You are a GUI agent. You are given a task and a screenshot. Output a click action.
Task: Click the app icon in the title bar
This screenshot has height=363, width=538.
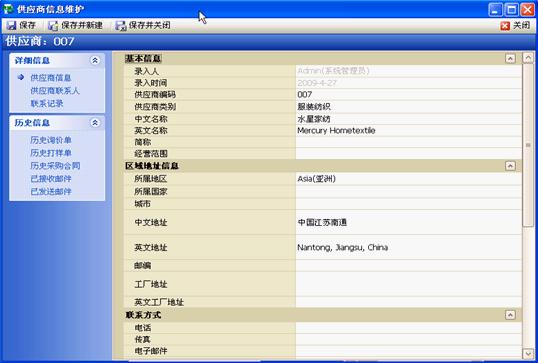click(x=8, y=9)
